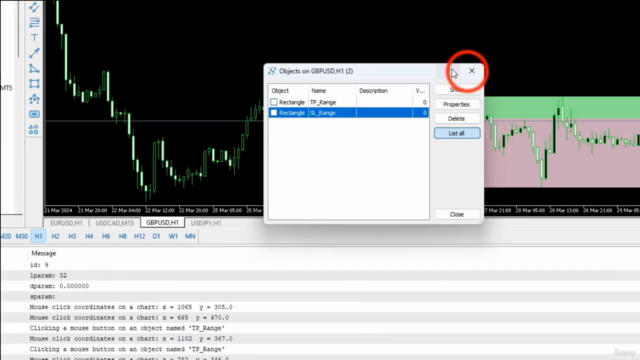
Task: Click the partially hidden Show button
Action: [x=457, y=89]
